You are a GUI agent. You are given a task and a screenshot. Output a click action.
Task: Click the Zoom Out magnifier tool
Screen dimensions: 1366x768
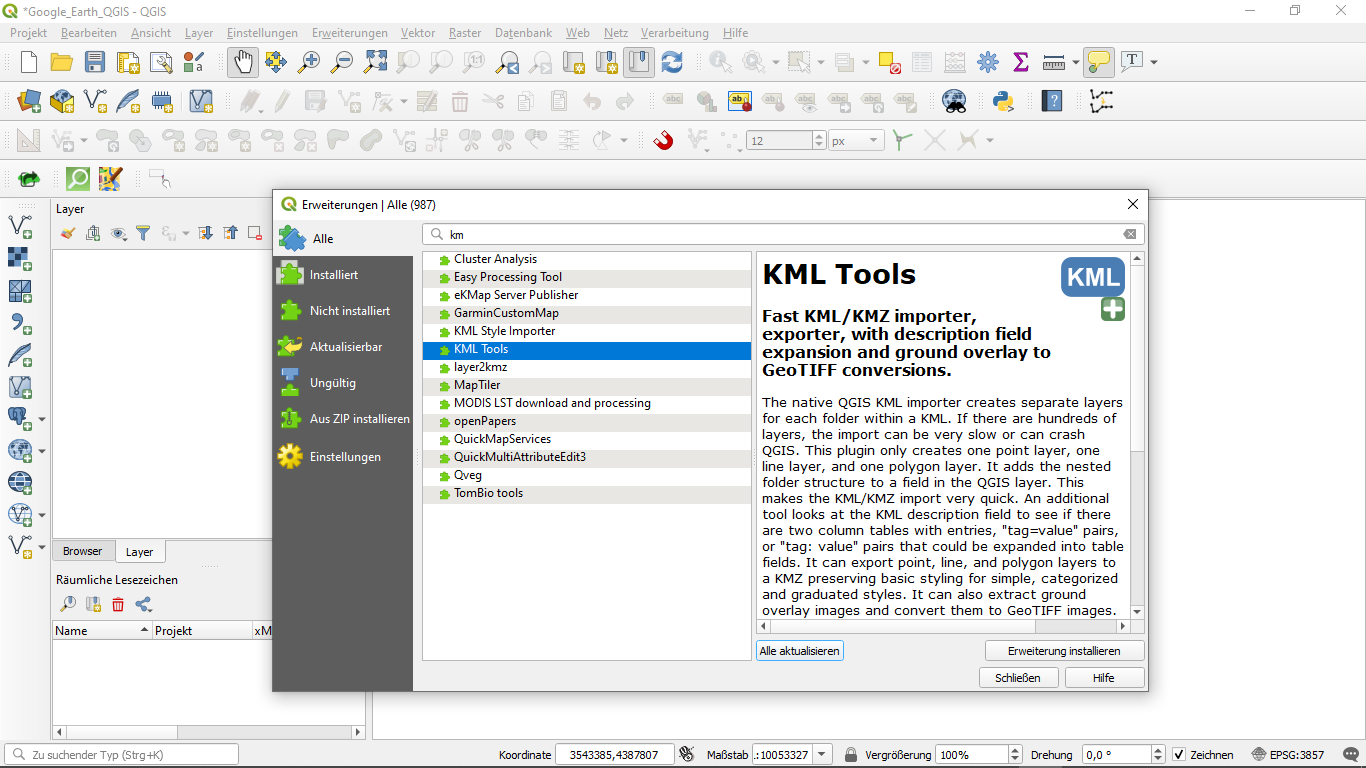342,62
